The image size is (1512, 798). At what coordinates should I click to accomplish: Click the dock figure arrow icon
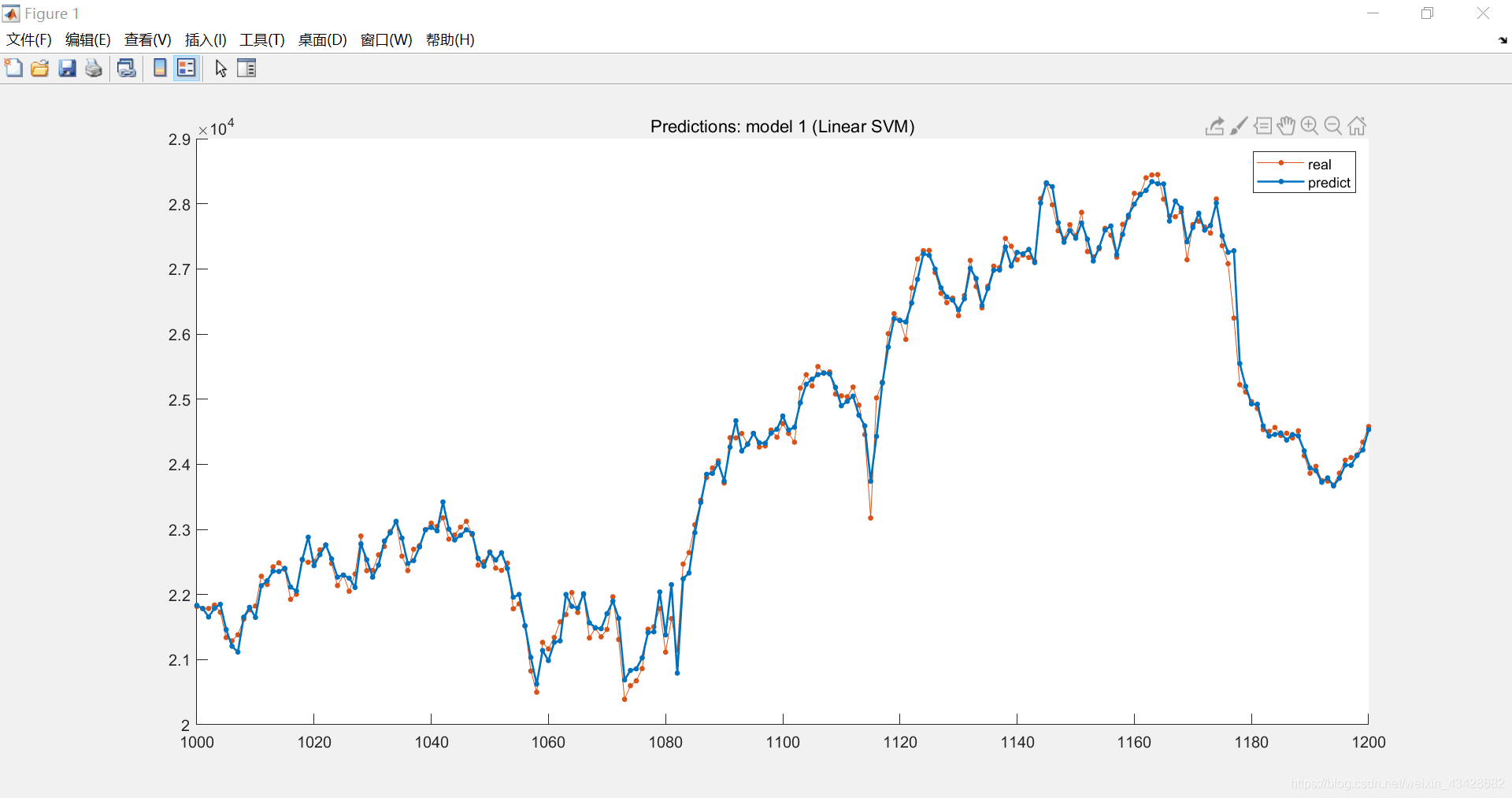click(1503, 40)
